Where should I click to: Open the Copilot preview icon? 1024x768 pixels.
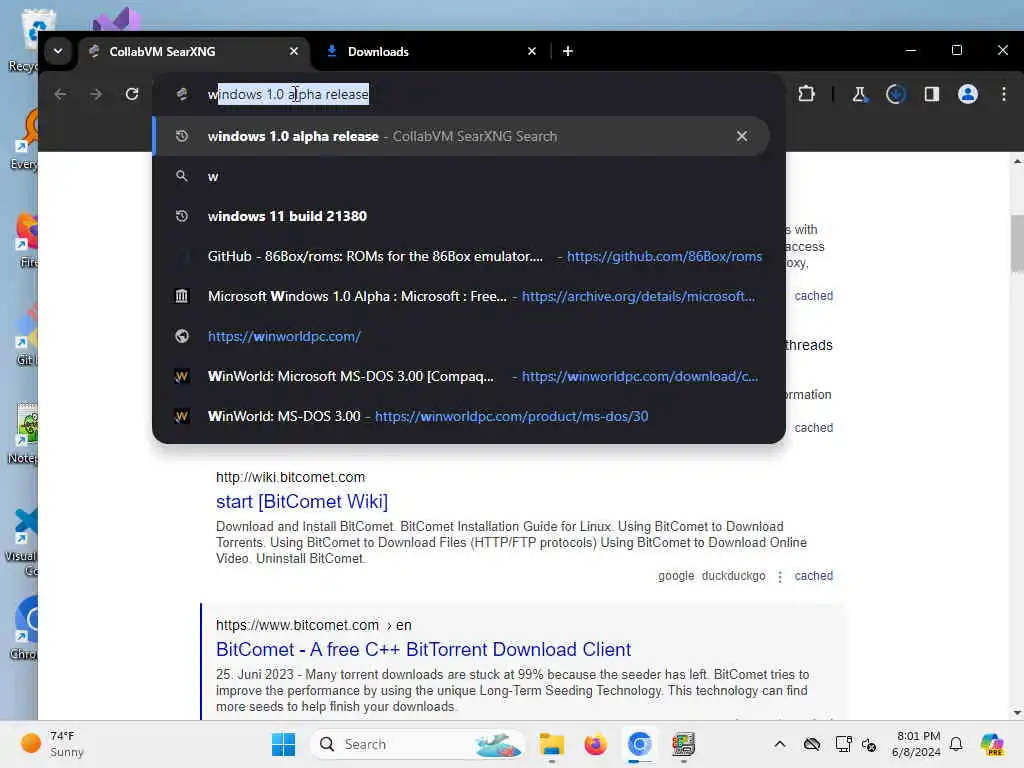click(x=993, y=744)
